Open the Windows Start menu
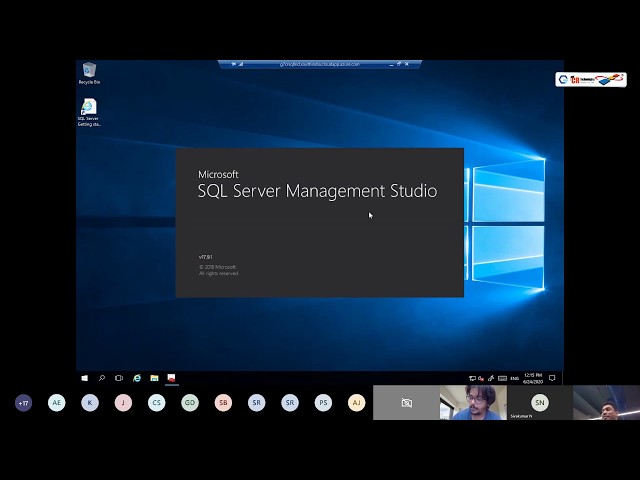 (x=84, y=378)
